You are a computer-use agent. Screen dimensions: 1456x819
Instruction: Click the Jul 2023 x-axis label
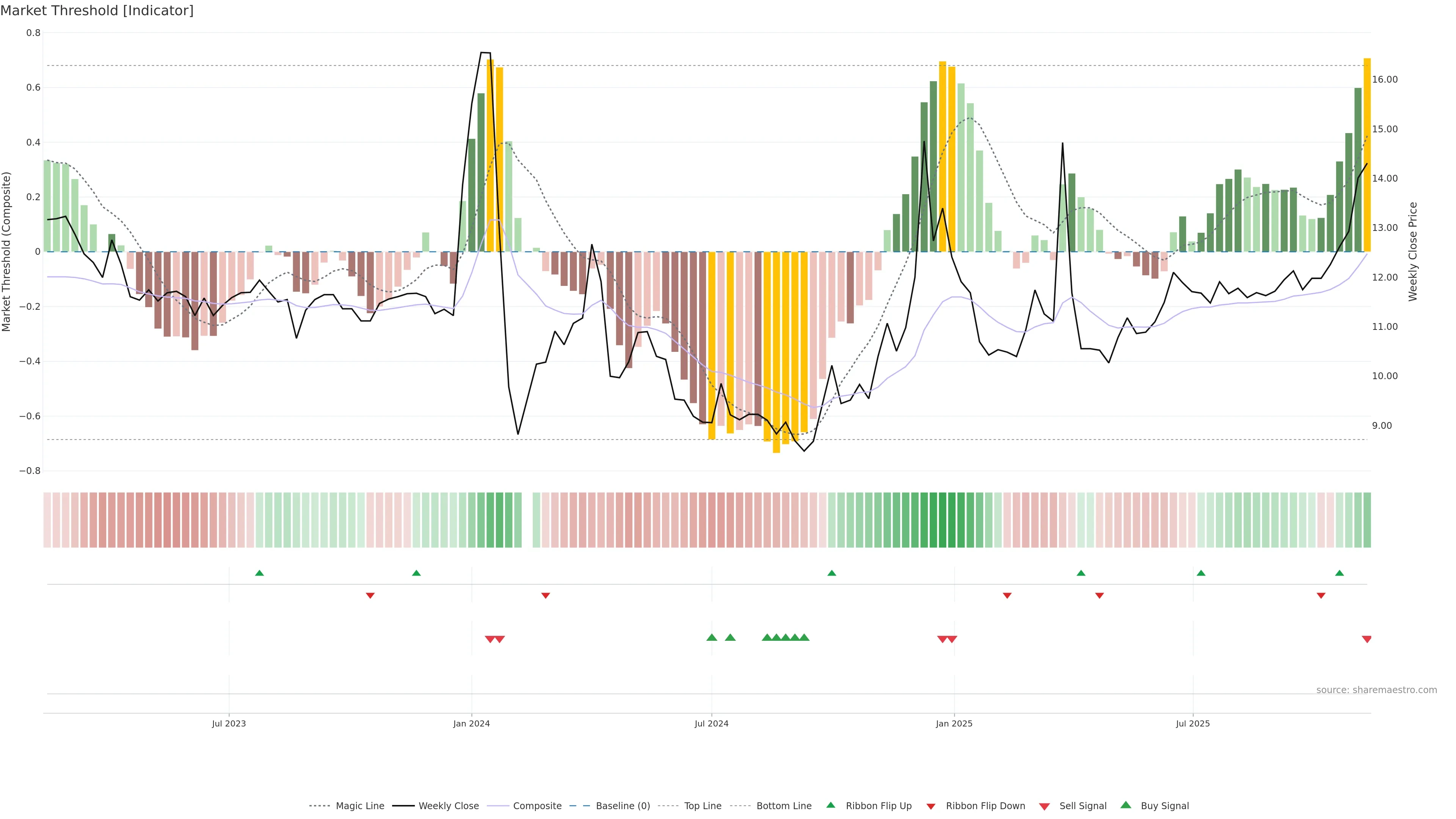tap(229, 723)
